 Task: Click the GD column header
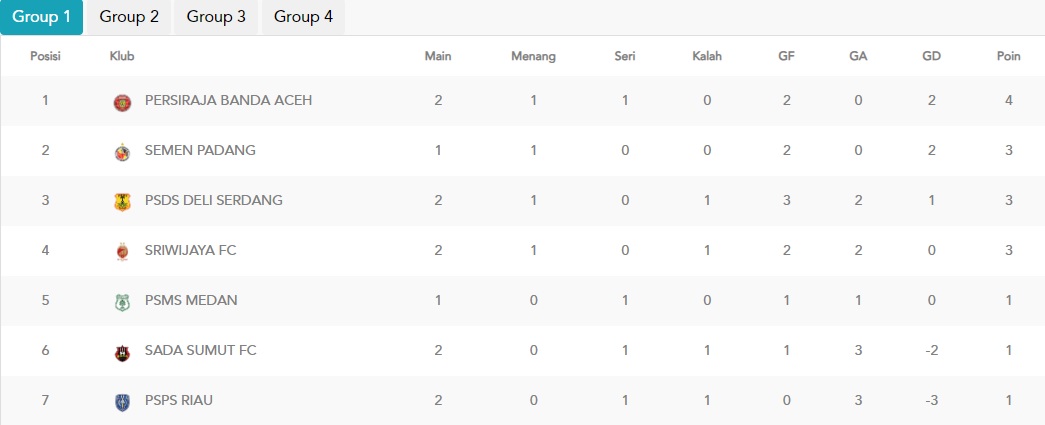[931, 56]
